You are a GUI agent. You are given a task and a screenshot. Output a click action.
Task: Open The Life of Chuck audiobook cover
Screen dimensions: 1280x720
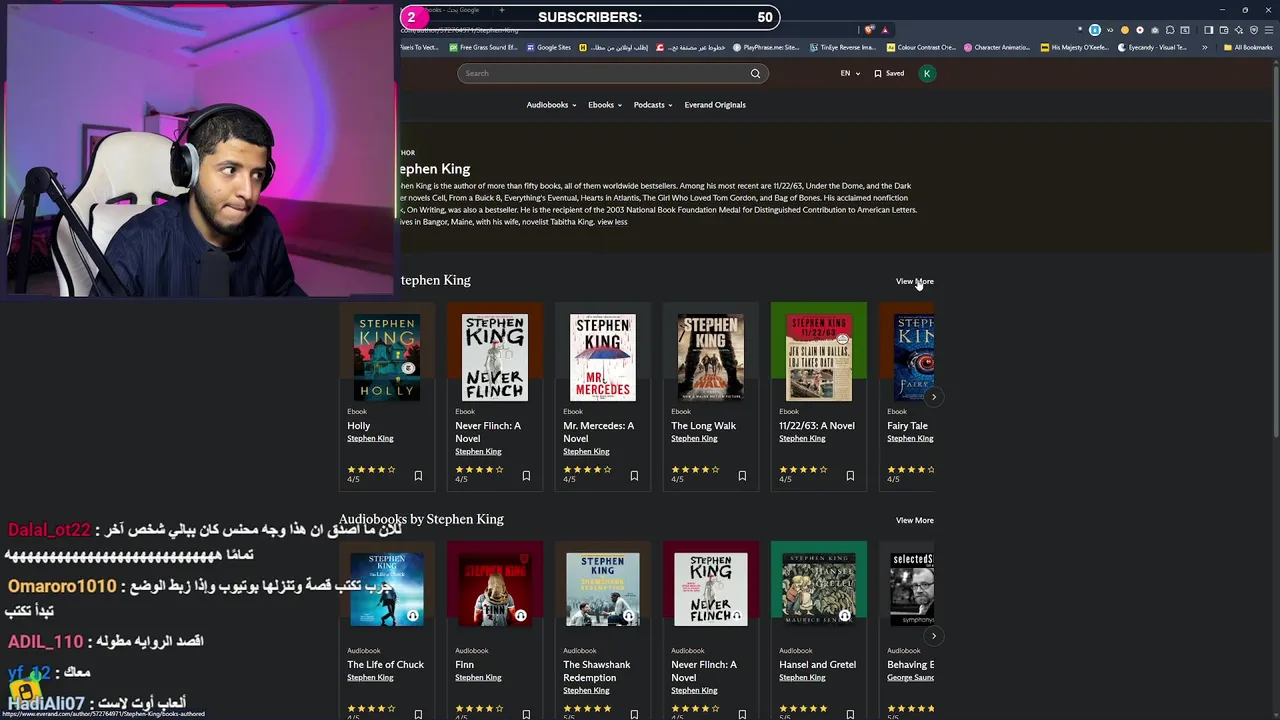tap(386, 591)
